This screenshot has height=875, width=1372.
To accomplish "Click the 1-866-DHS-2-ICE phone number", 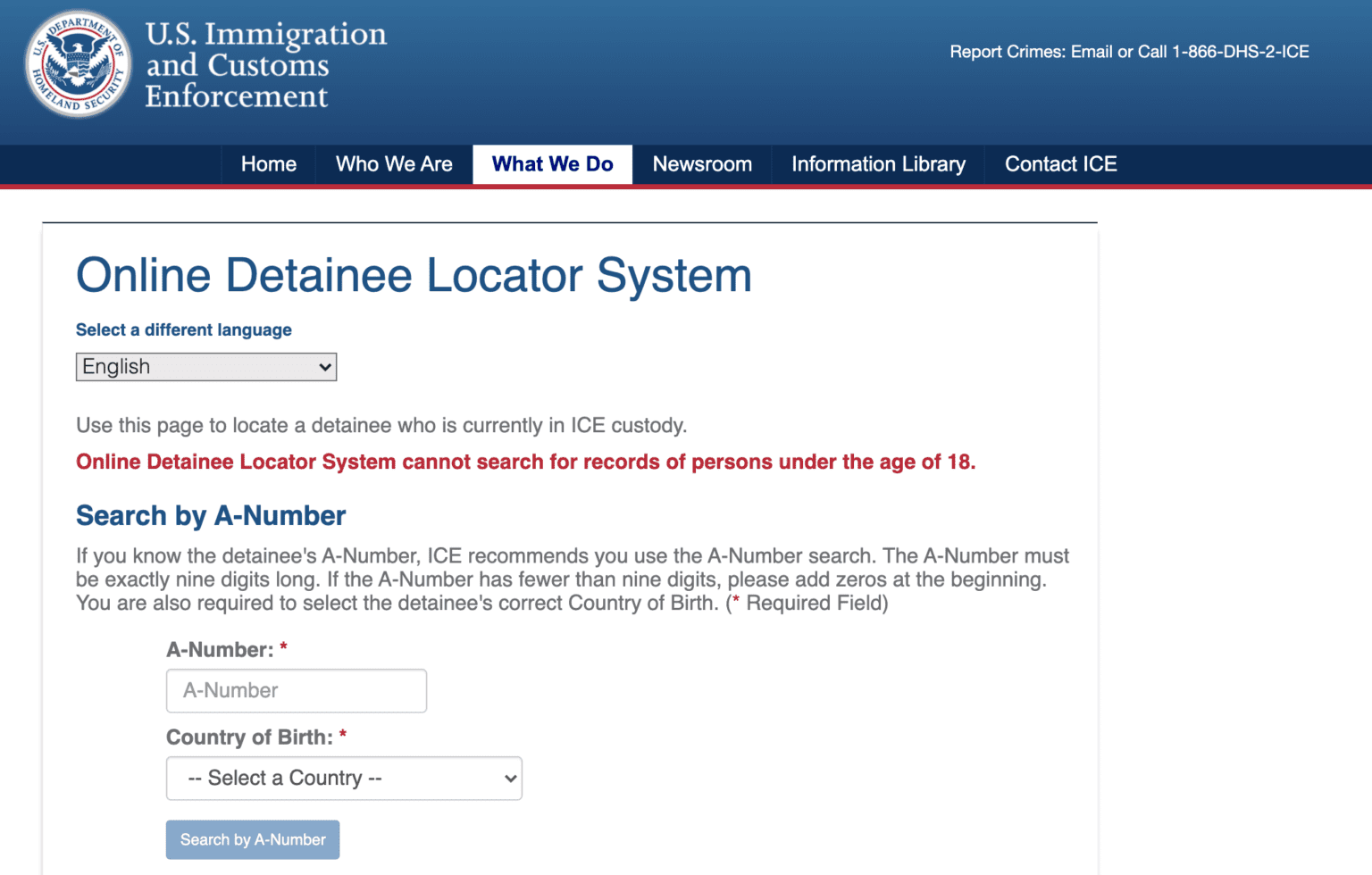I will tap(1242, 52).
